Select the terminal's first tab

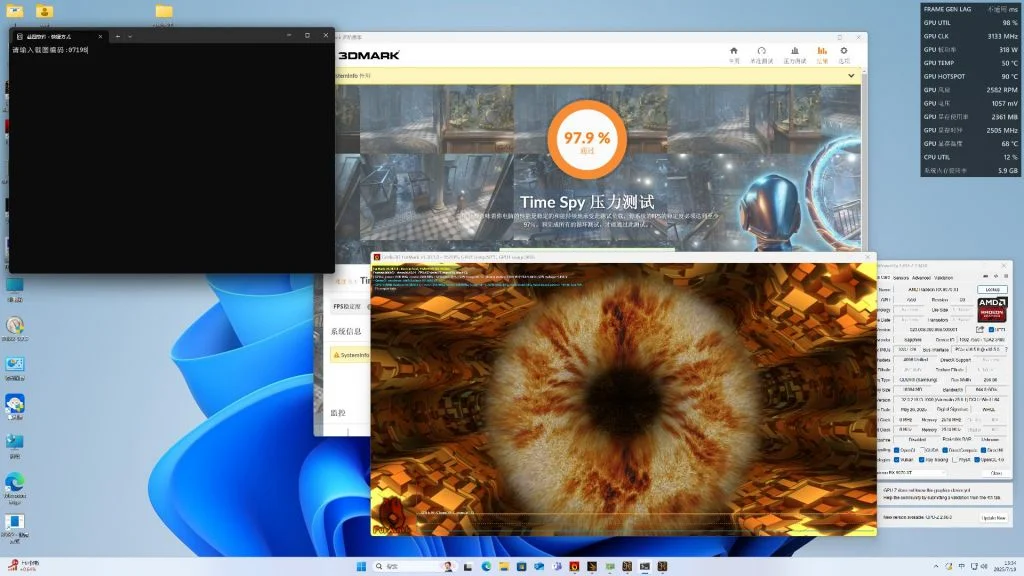59,37
